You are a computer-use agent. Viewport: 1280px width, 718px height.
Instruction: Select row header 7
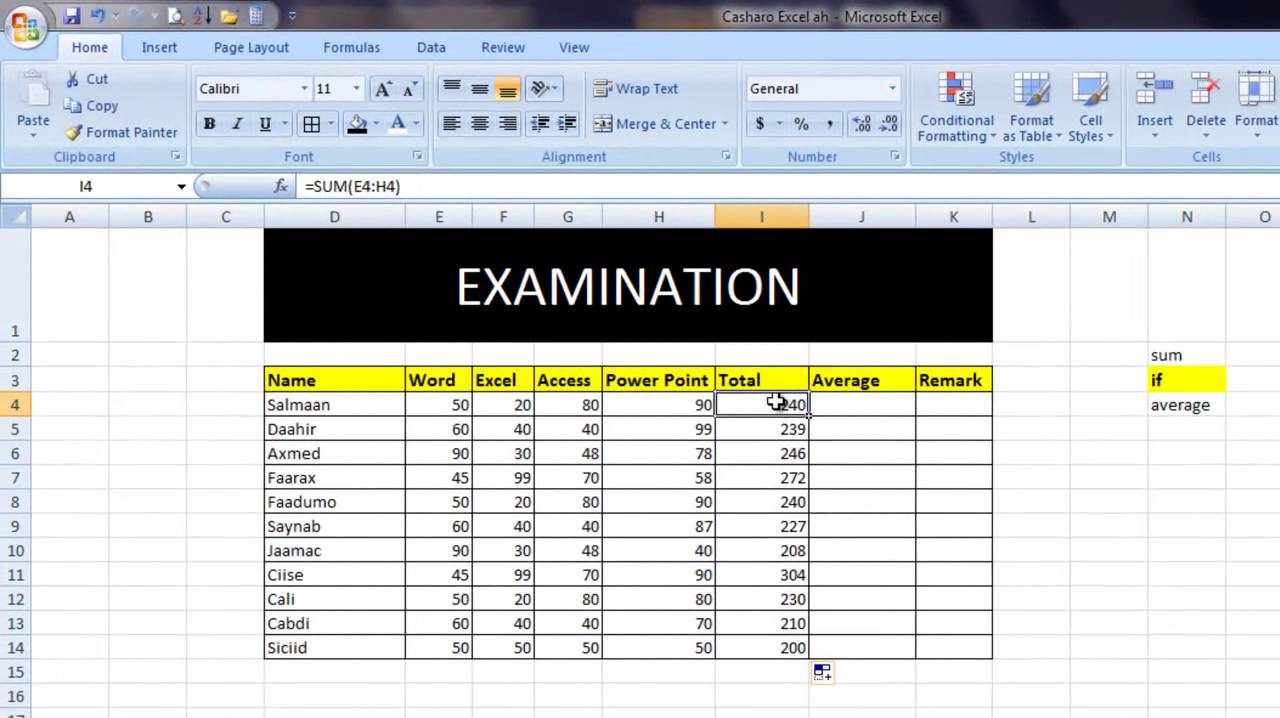click(15, 478)
